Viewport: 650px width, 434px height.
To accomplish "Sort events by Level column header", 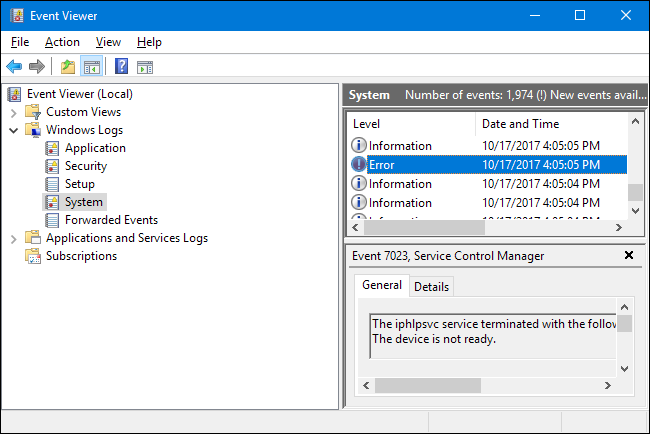I will click(367, 124).
